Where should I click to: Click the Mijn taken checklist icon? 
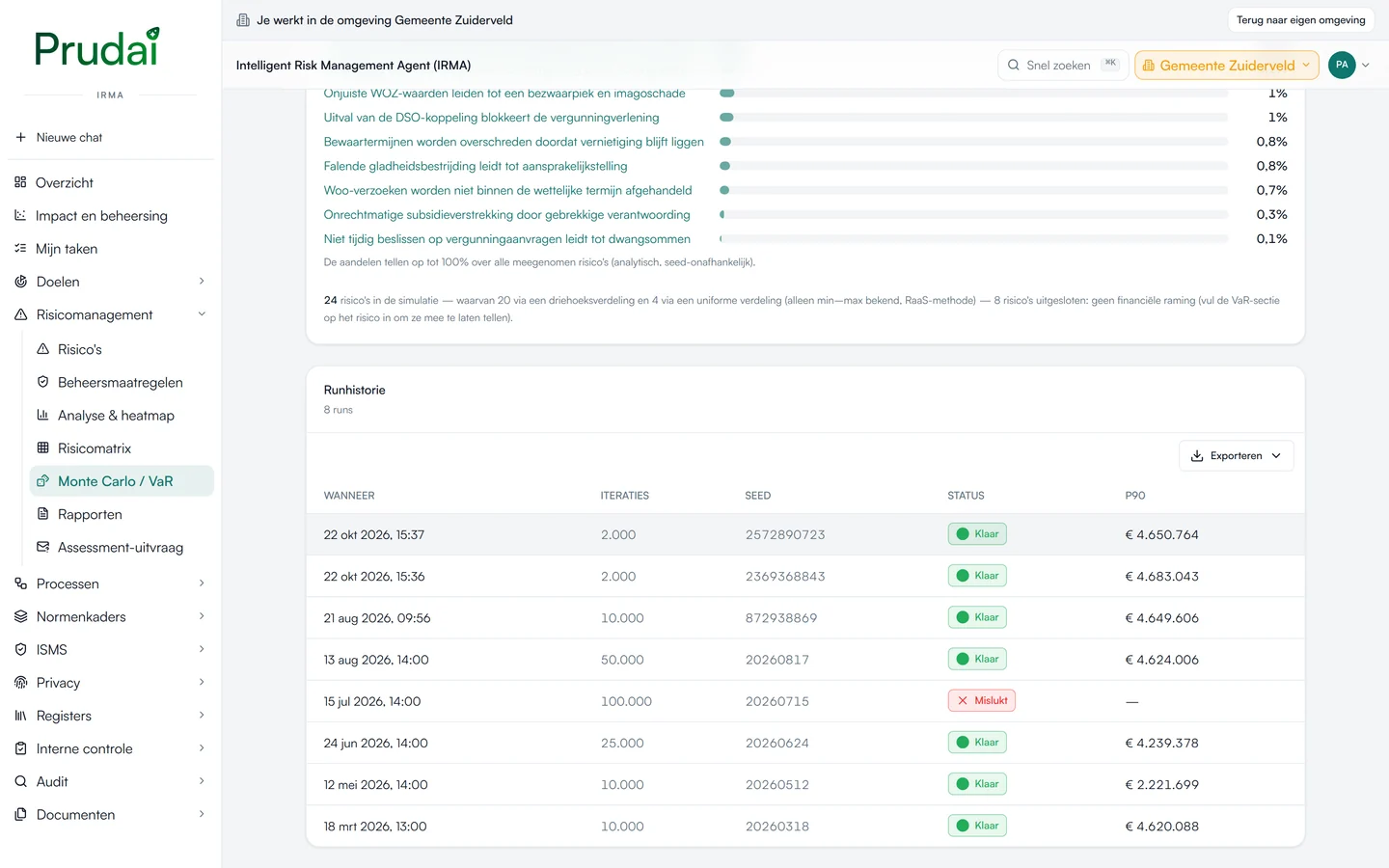click(20, 248)
